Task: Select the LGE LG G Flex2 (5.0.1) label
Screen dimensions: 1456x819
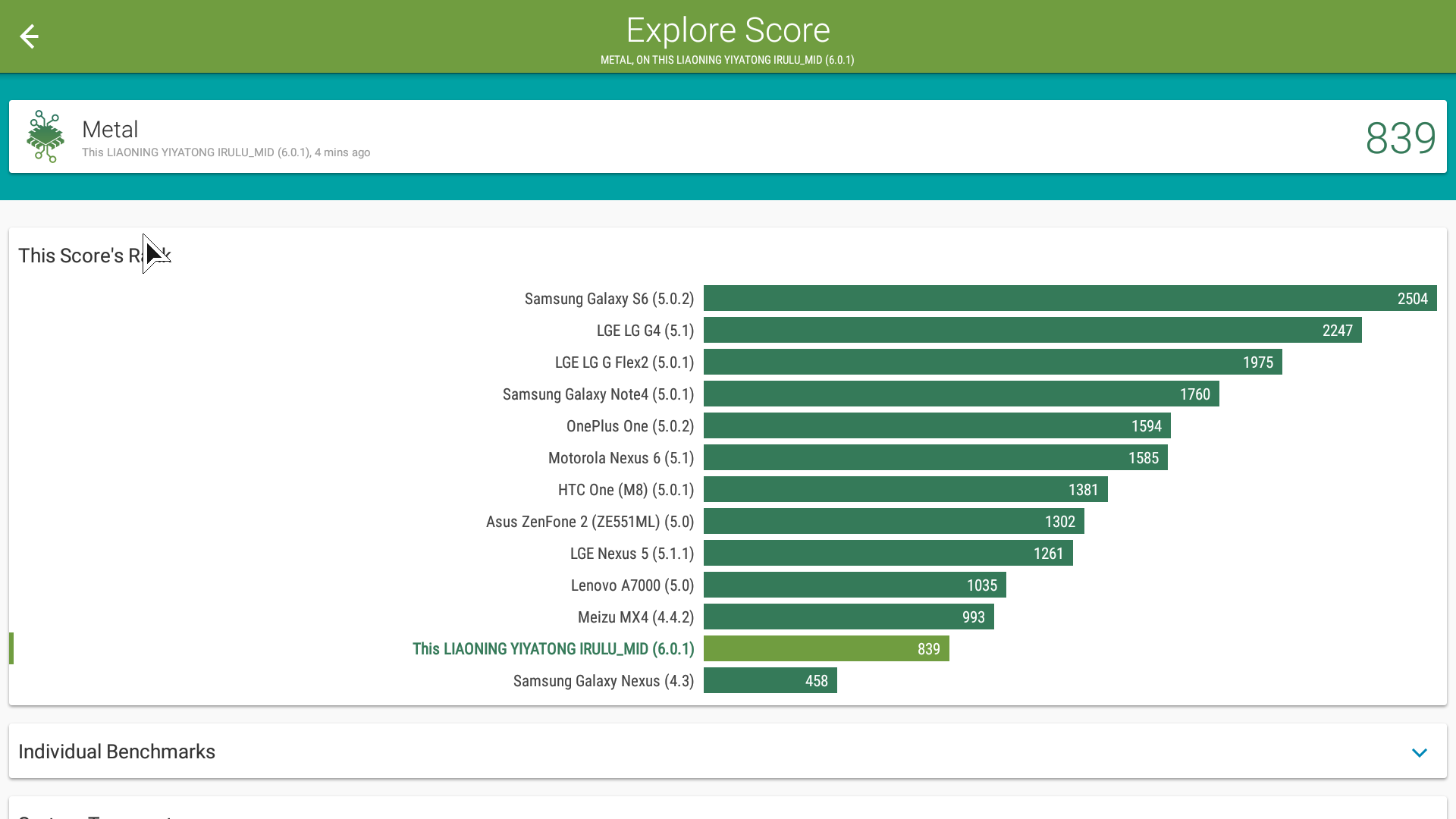Action: pyautogui.click(x=625, y=362)
